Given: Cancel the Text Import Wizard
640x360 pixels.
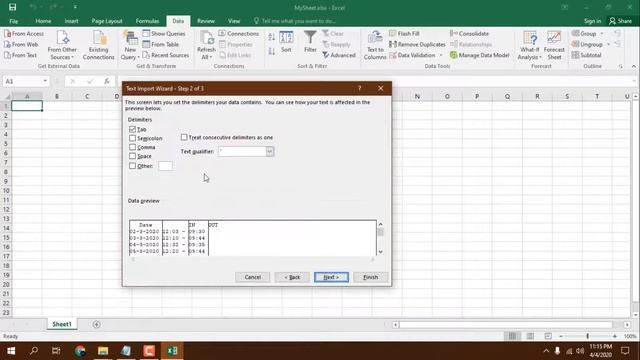Looking at the screenshot, I should [x=253, y=277].
